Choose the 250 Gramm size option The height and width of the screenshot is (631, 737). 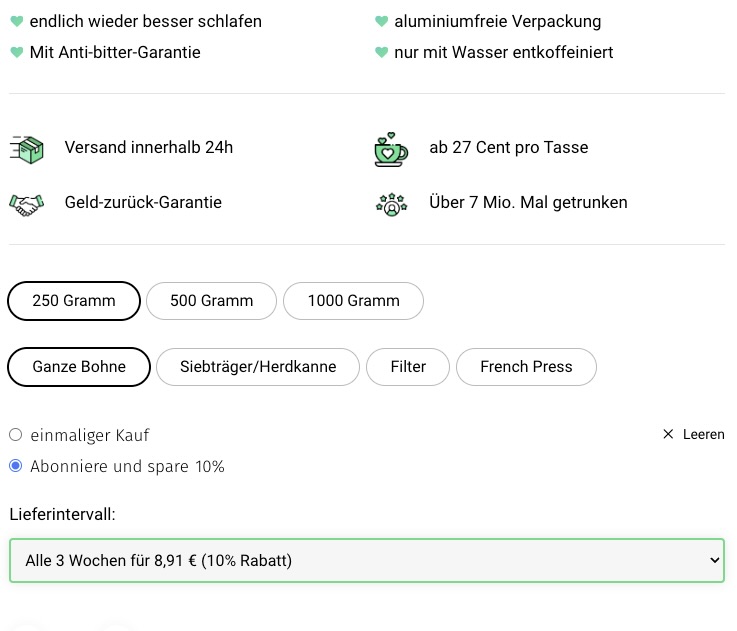click(x=74, y=301)
